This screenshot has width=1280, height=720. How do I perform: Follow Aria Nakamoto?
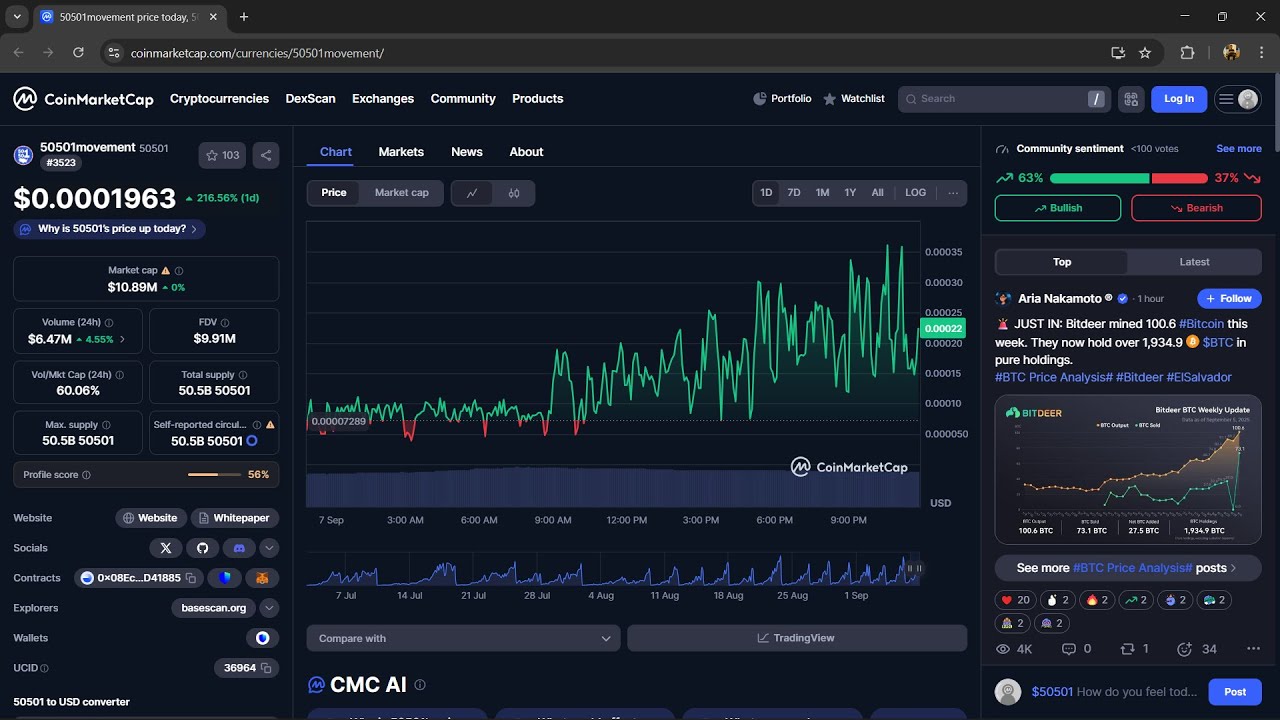(x=1229, y=298)
